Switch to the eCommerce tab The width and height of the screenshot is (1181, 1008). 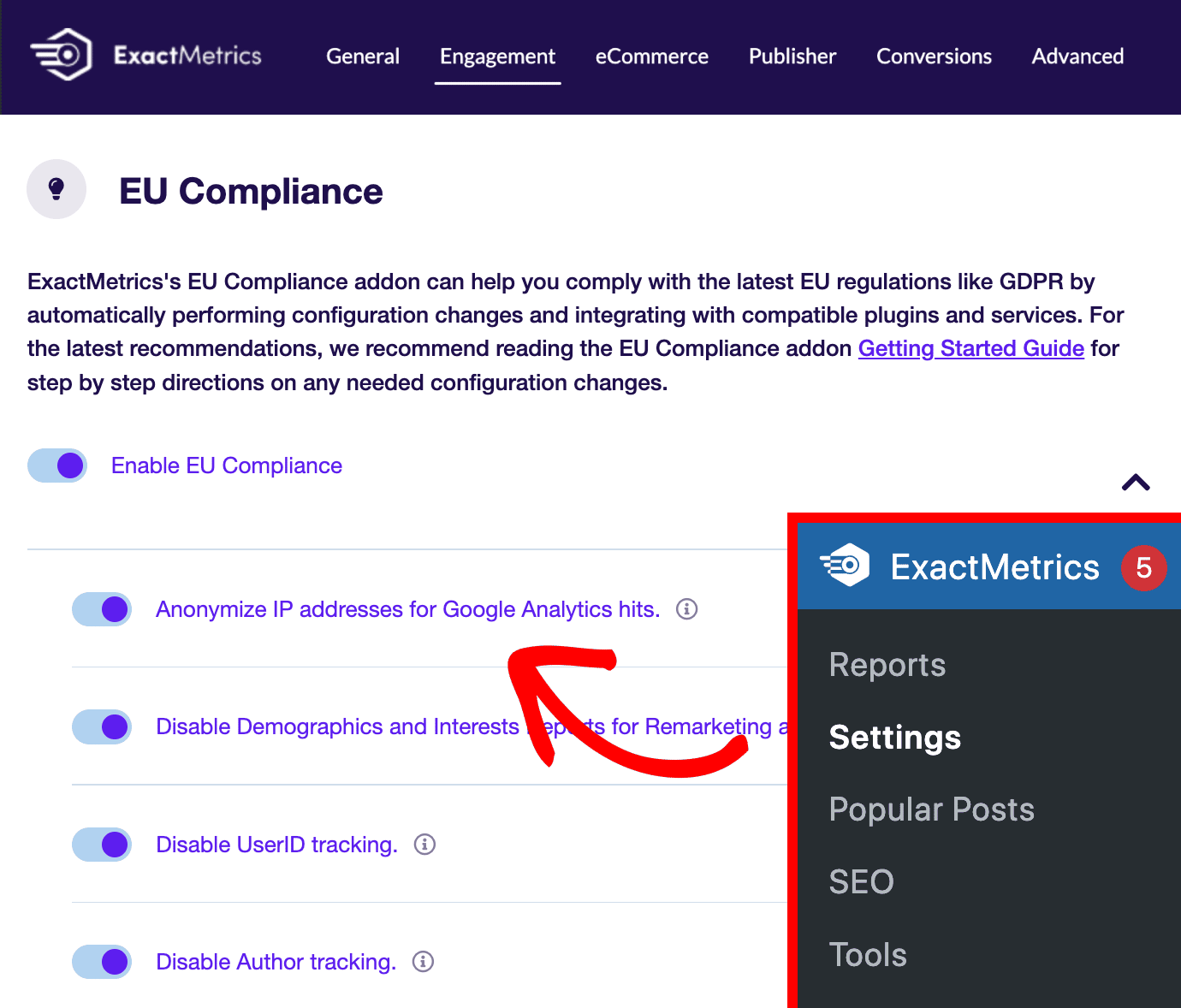point(652,56)
